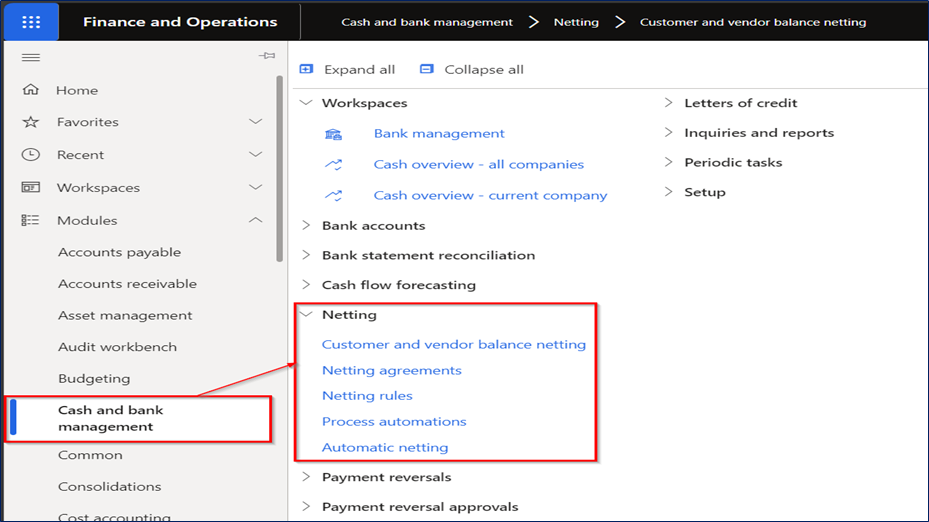Open the Home menu item
The width and height of the screenshot is (929, 522).
click(77, 91)
